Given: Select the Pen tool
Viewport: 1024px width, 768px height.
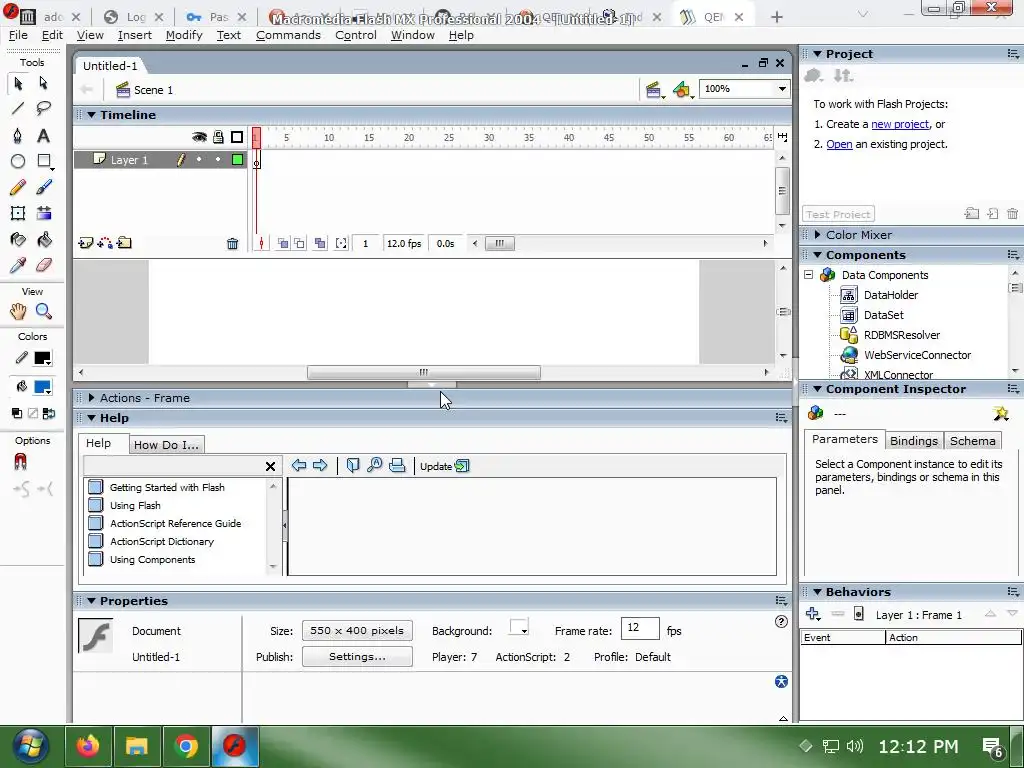Looking at the screenshot, I should [x=18, y=135].
